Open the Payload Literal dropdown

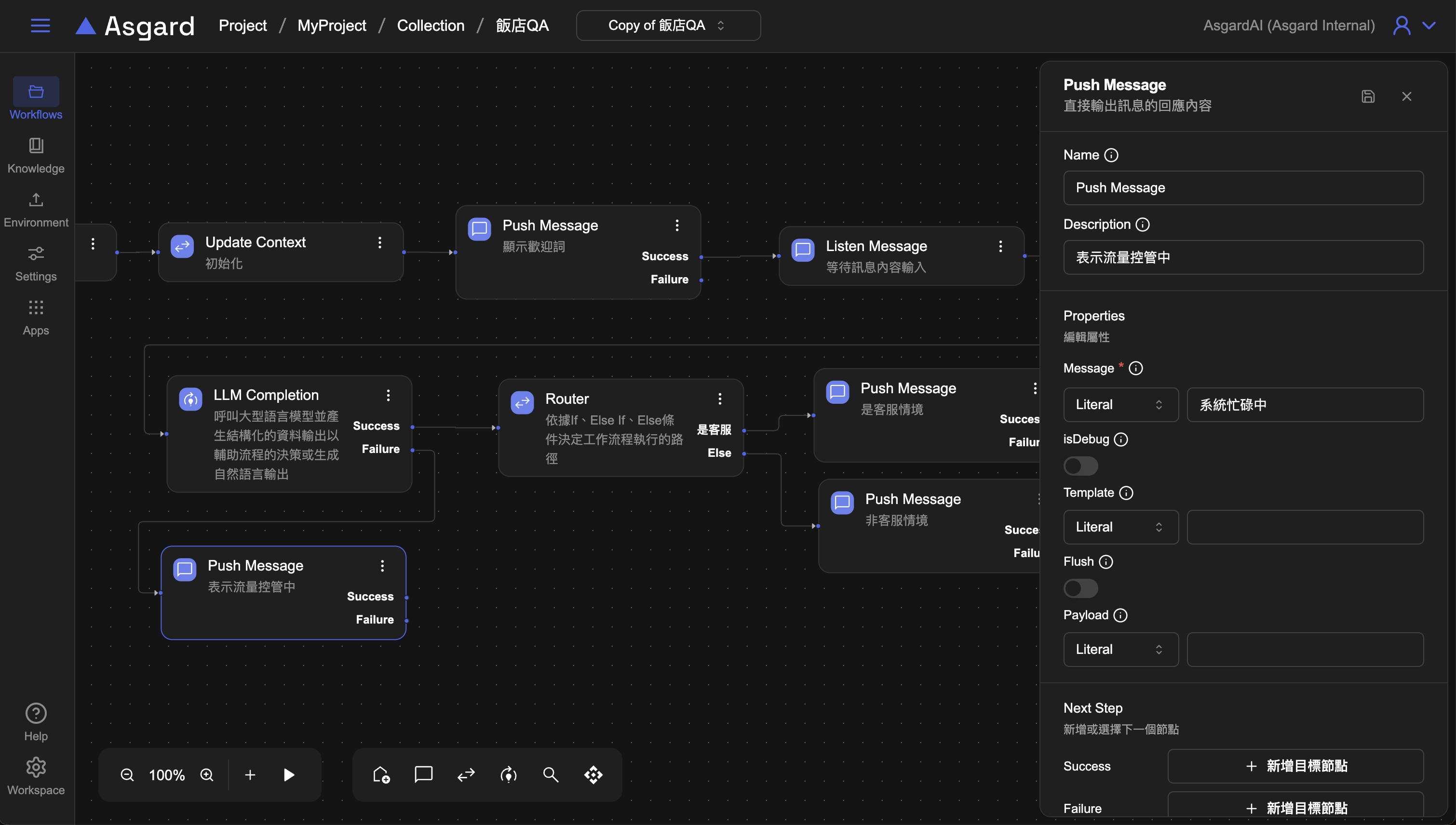click(1120, 649)
